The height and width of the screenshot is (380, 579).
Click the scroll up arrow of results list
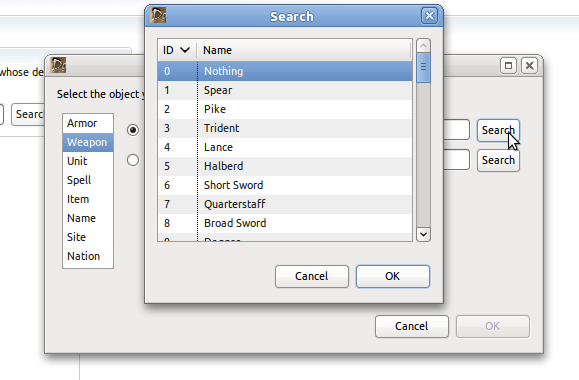point(423,46)
